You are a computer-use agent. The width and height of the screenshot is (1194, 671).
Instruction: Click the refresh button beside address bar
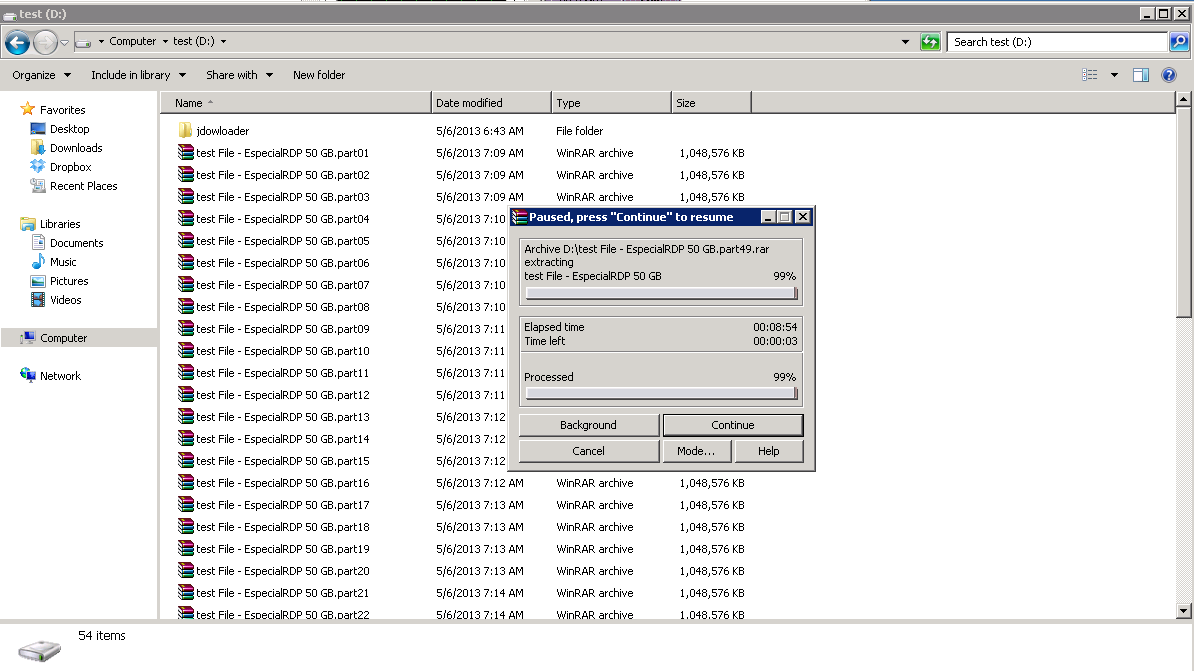(x=930, y=42)
